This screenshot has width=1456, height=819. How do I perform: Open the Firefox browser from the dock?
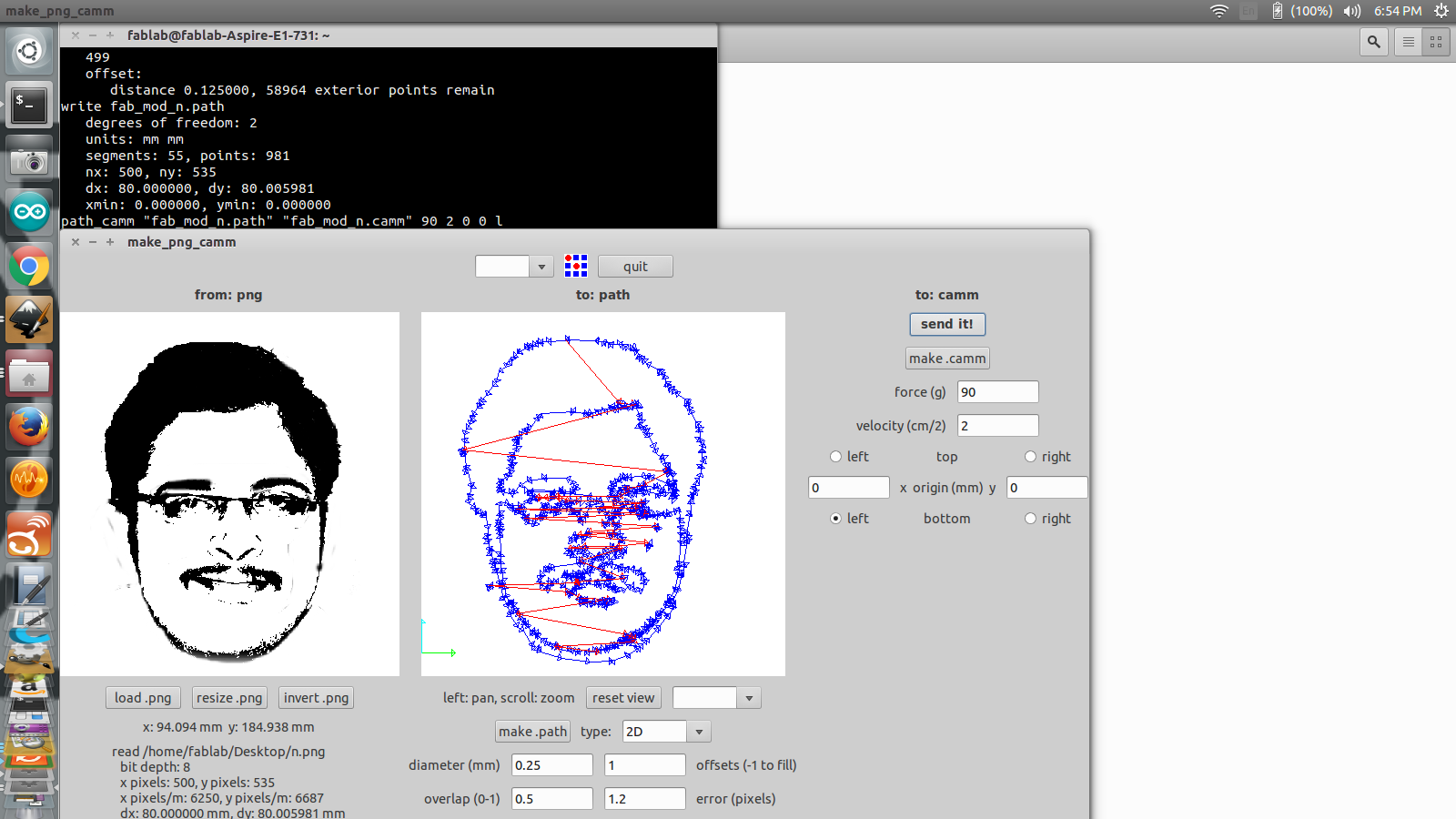pyautogui.click(x=29, y=426)
